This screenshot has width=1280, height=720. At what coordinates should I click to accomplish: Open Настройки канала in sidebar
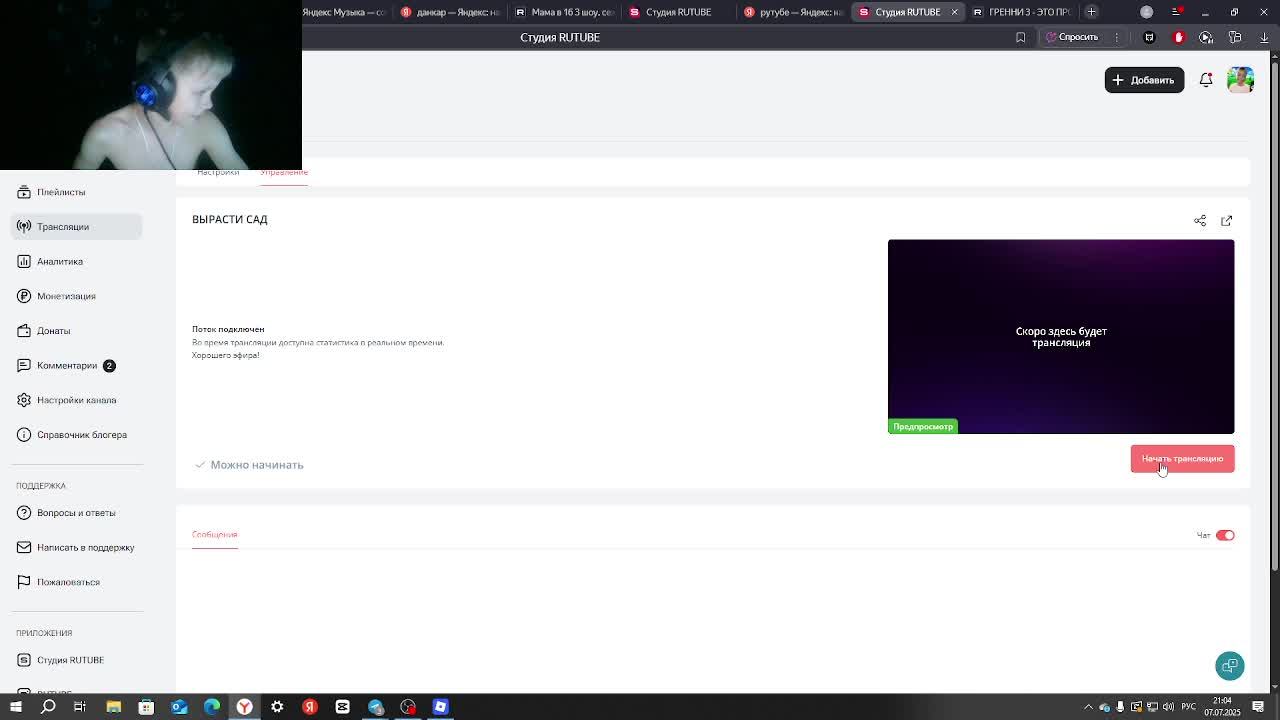pyautogui.click(x=76, y=400)
